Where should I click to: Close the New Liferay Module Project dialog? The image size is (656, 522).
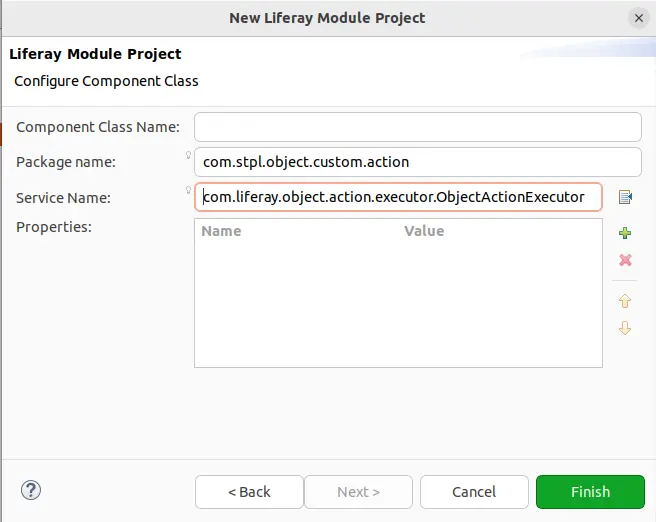tap(638, 18)
